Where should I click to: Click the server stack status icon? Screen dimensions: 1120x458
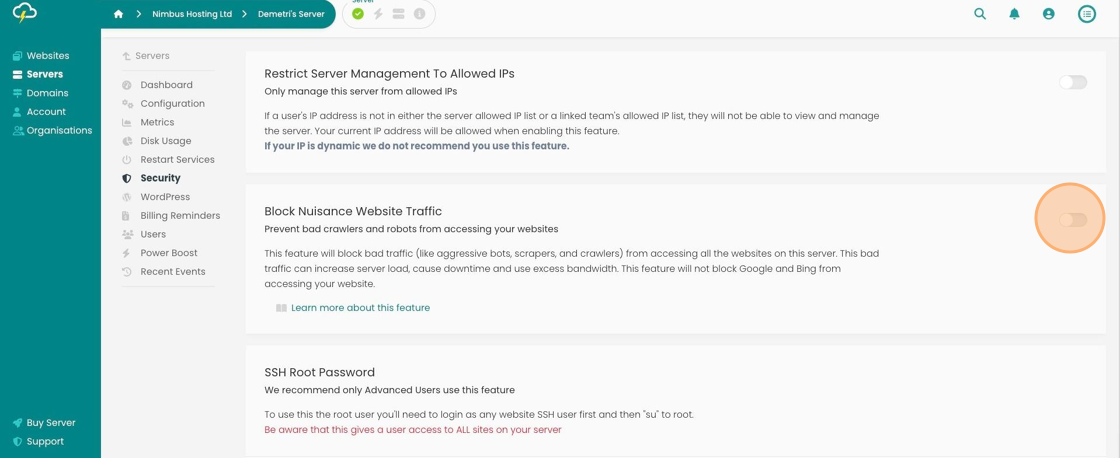click(x=399, y=14)
